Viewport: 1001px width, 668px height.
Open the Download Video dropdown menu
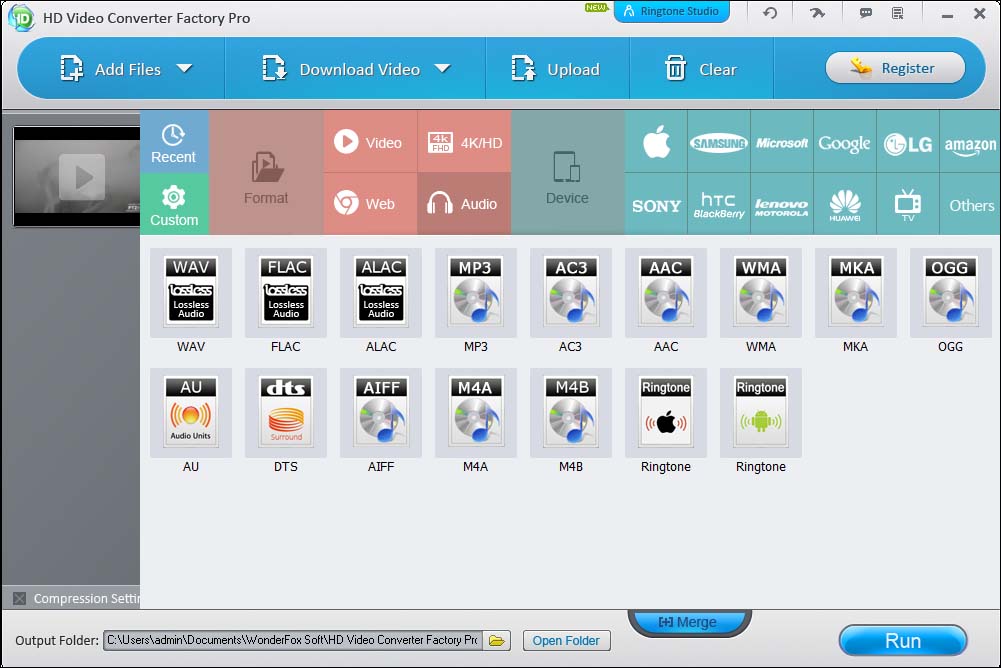[x=440, y=68]
